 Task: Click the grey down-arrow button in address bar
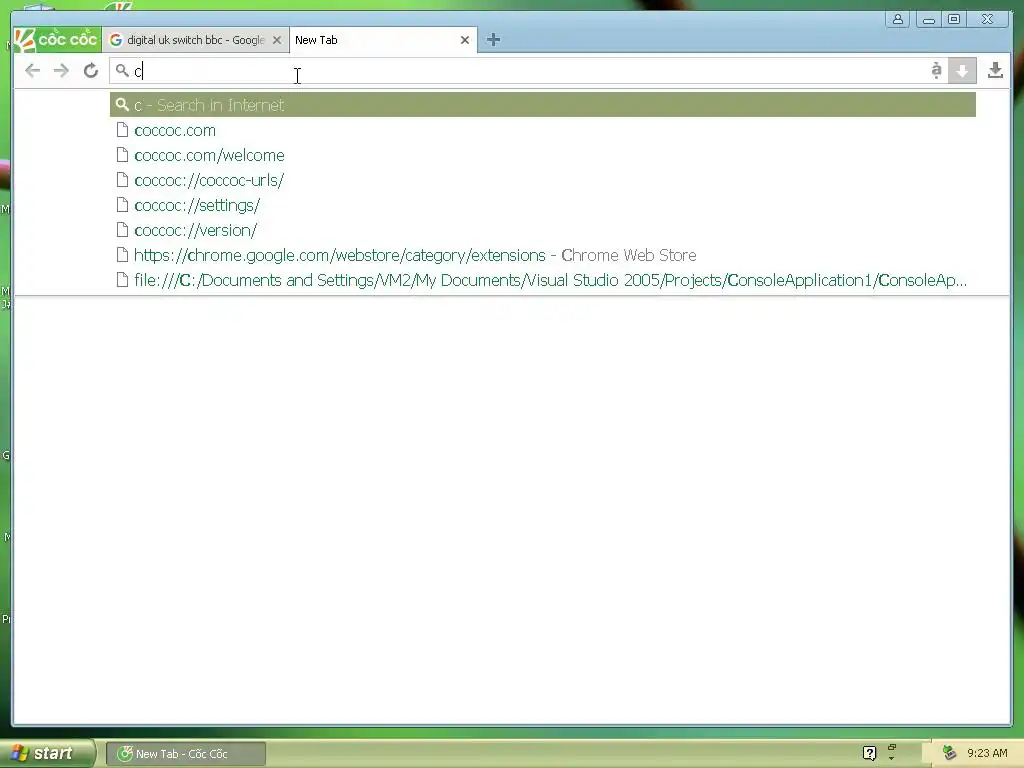[x=962, y=71]
